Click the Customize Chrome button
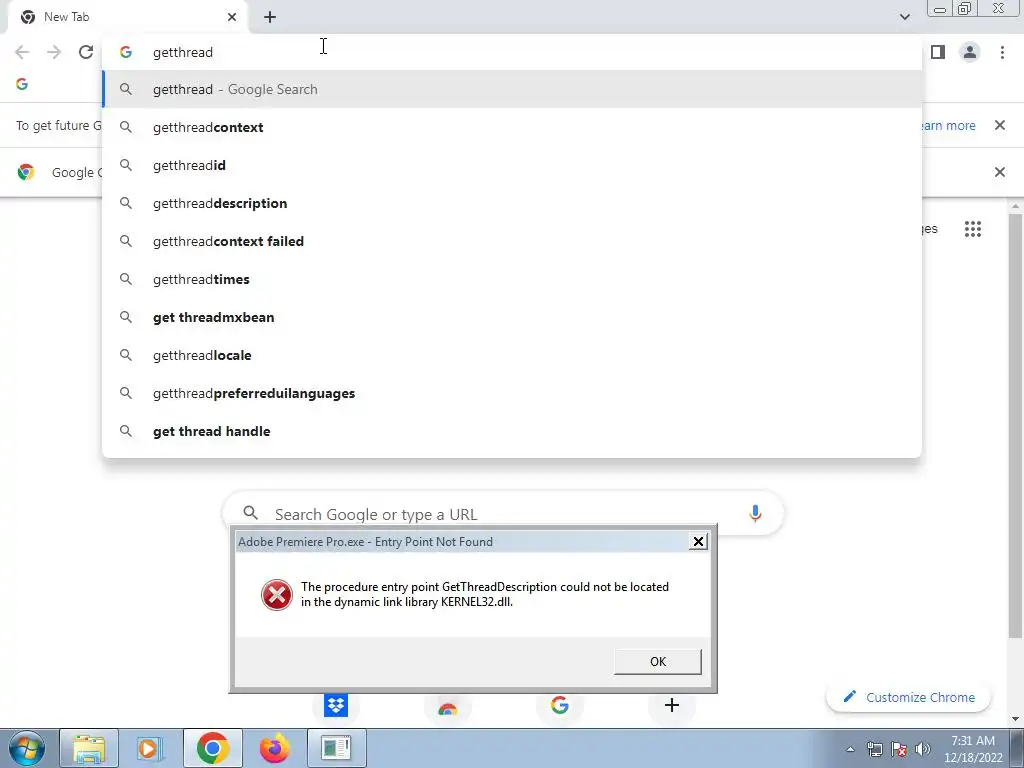 pyautogui.click(x=908, y=697)
